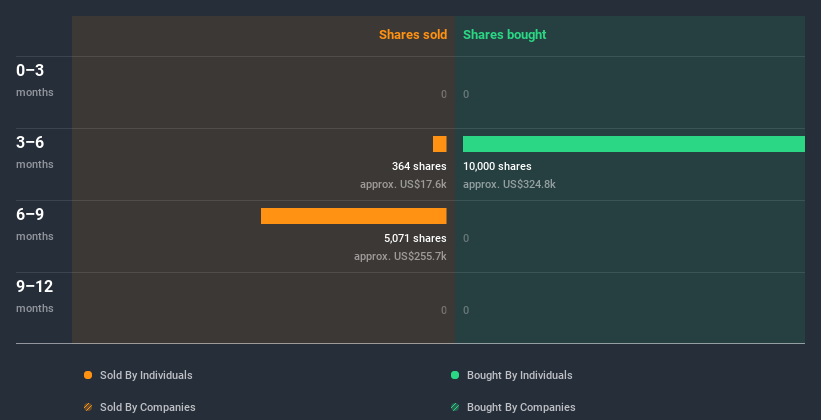Click the striped Bought By Companies legend icon
821x420 pixels.
(455, 407)
